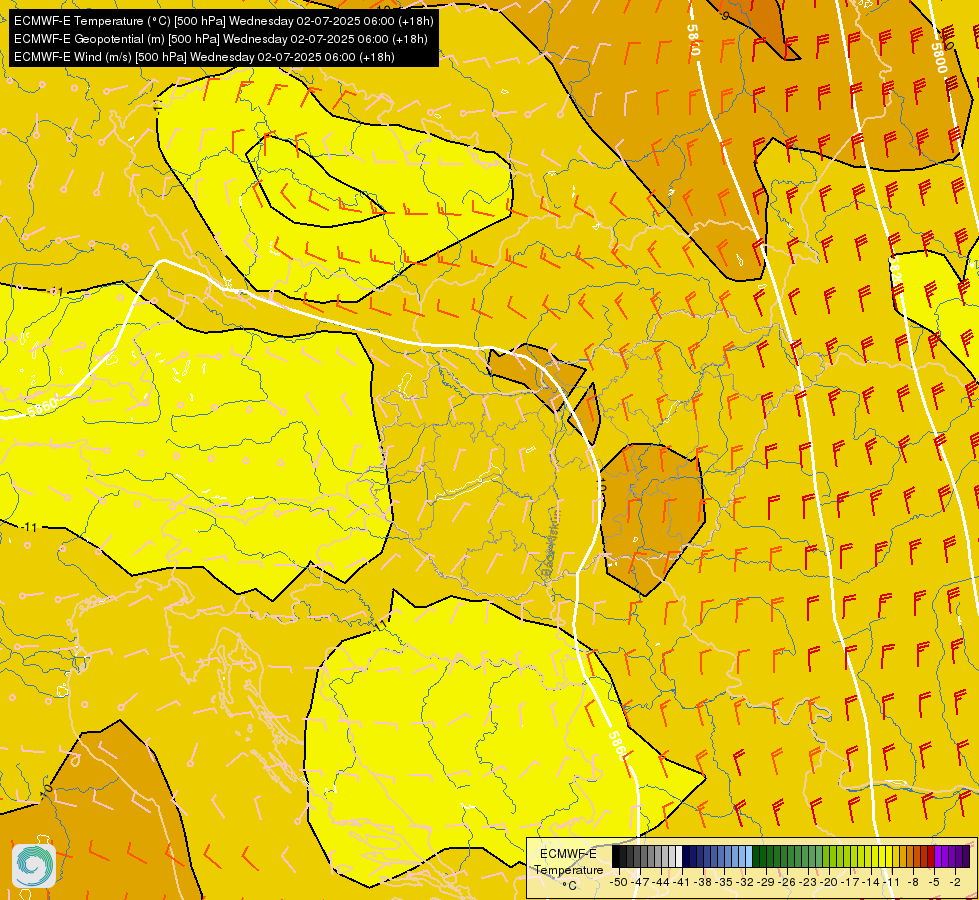This screenshot has width=979, height=900.
Task: Click the -5 legend value
Action: pyautogui.click(x=935, y=882)
